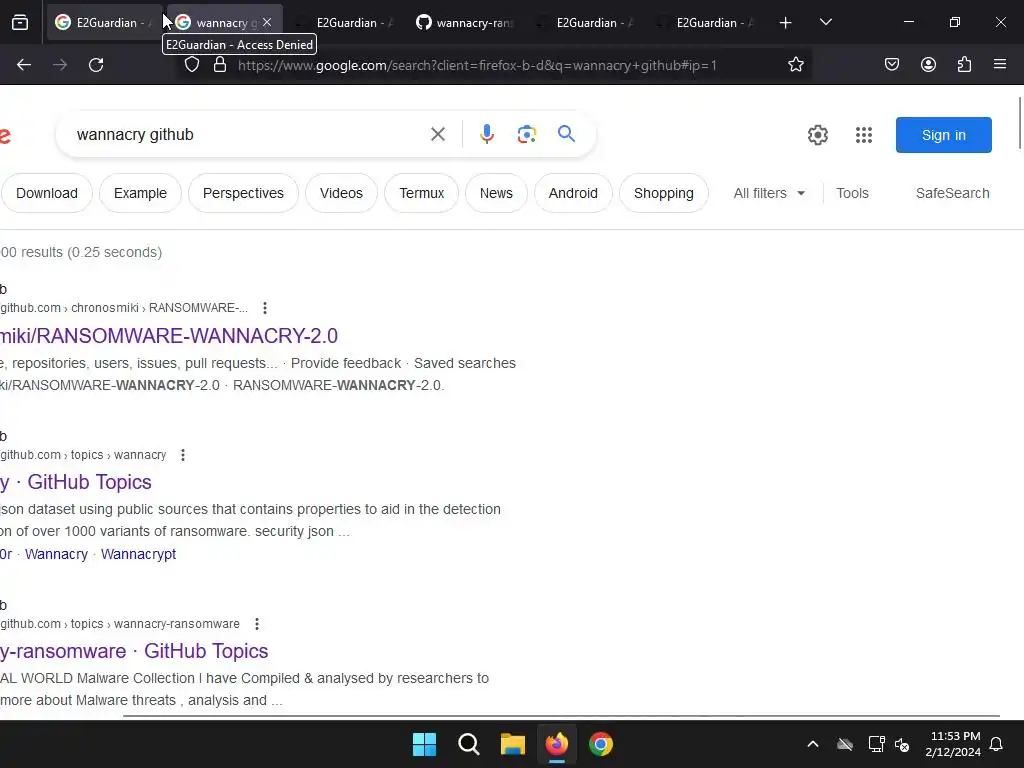The height and width of the screenshot is (768, 1024).
Task: Open Google apps grid
Action: point(864,135)
